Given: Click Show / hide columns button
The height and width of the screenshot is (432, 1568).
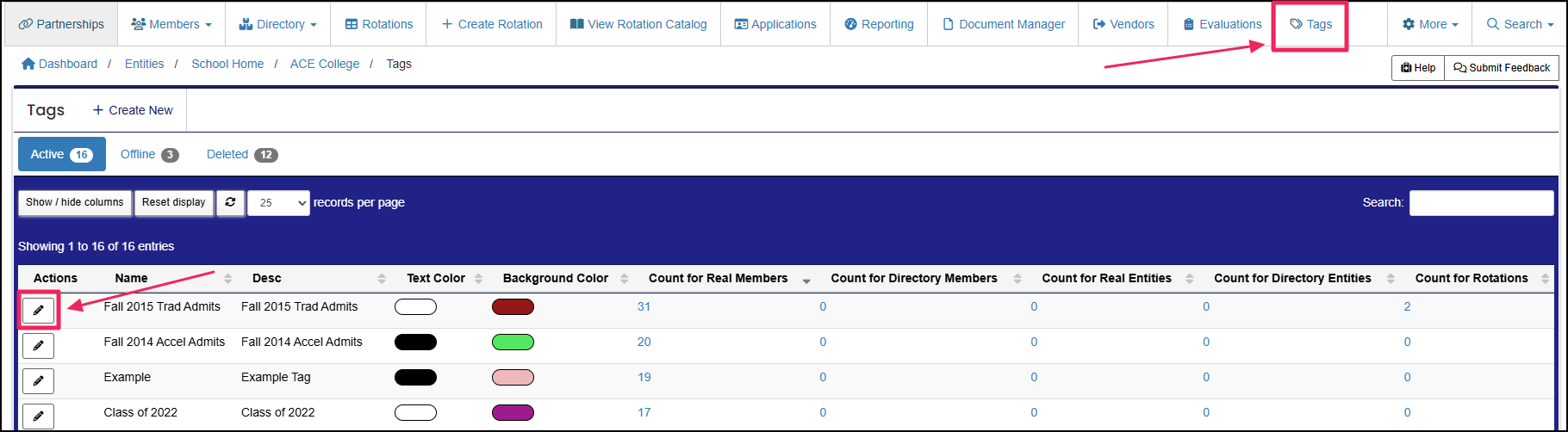Looking at the screenshot, I should click(x=75, y=202).
